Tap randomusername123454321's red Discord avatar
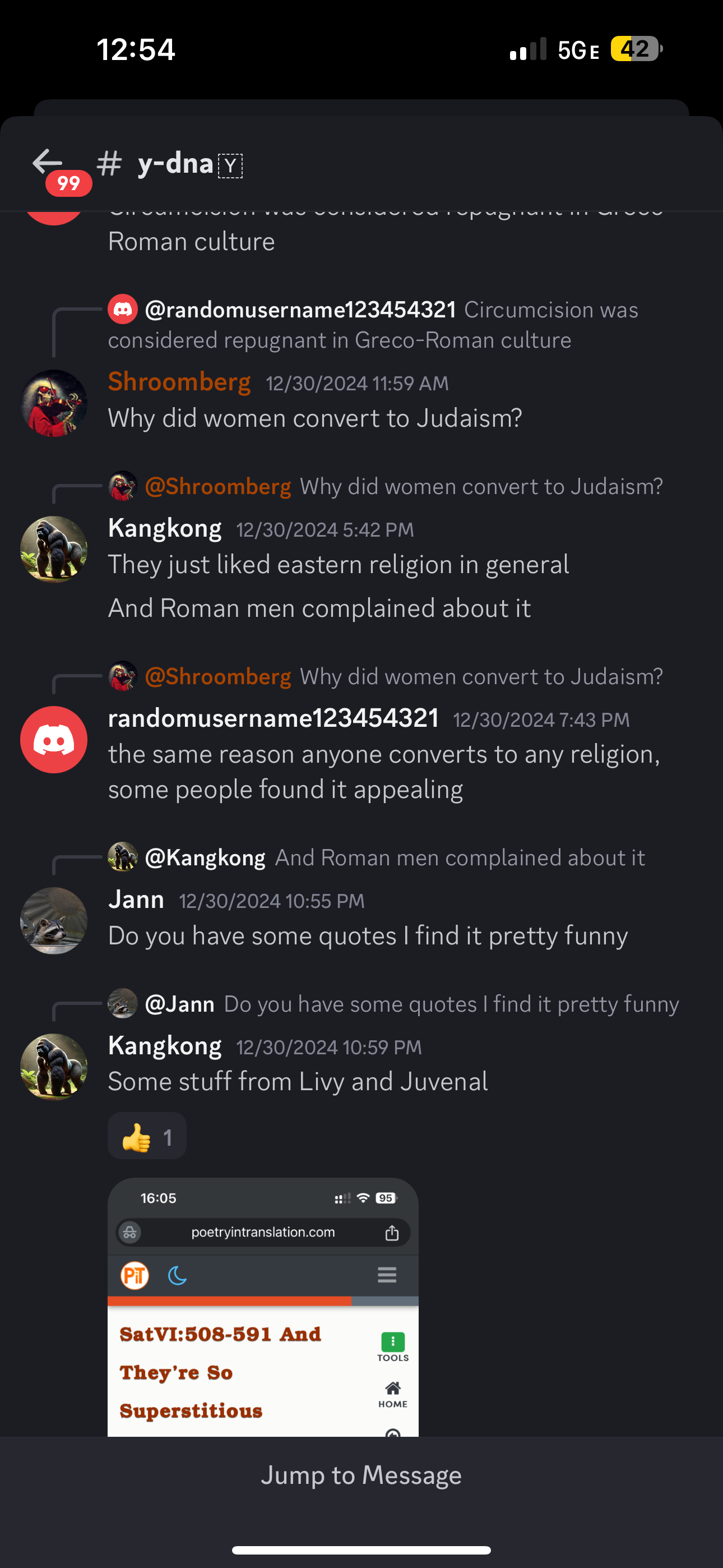The image size is (723, 1568). pos(54,740)
